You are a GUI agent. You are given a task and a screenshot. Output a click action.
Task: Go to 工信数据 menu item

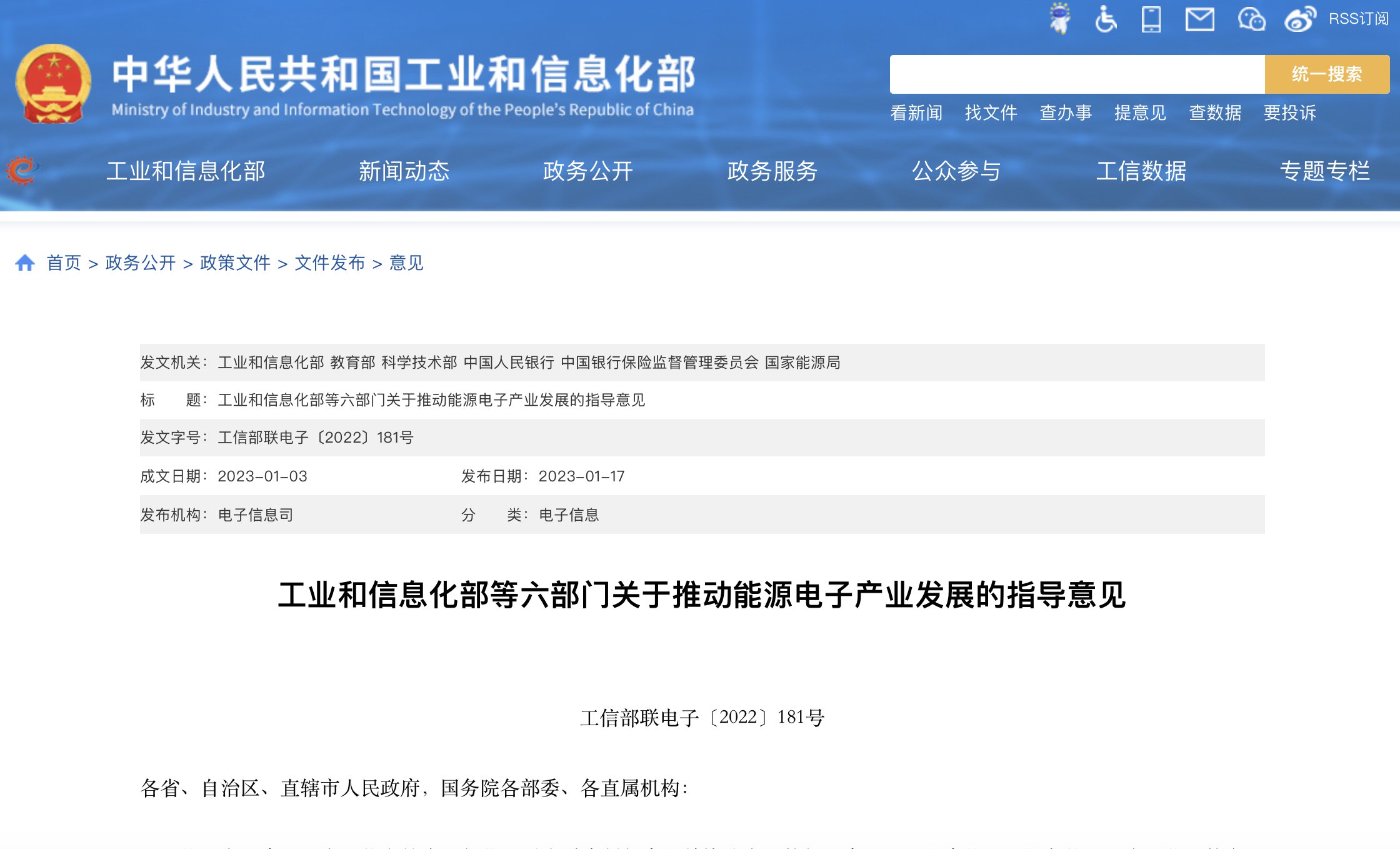pyautogui.click(x=1141, y=171)
